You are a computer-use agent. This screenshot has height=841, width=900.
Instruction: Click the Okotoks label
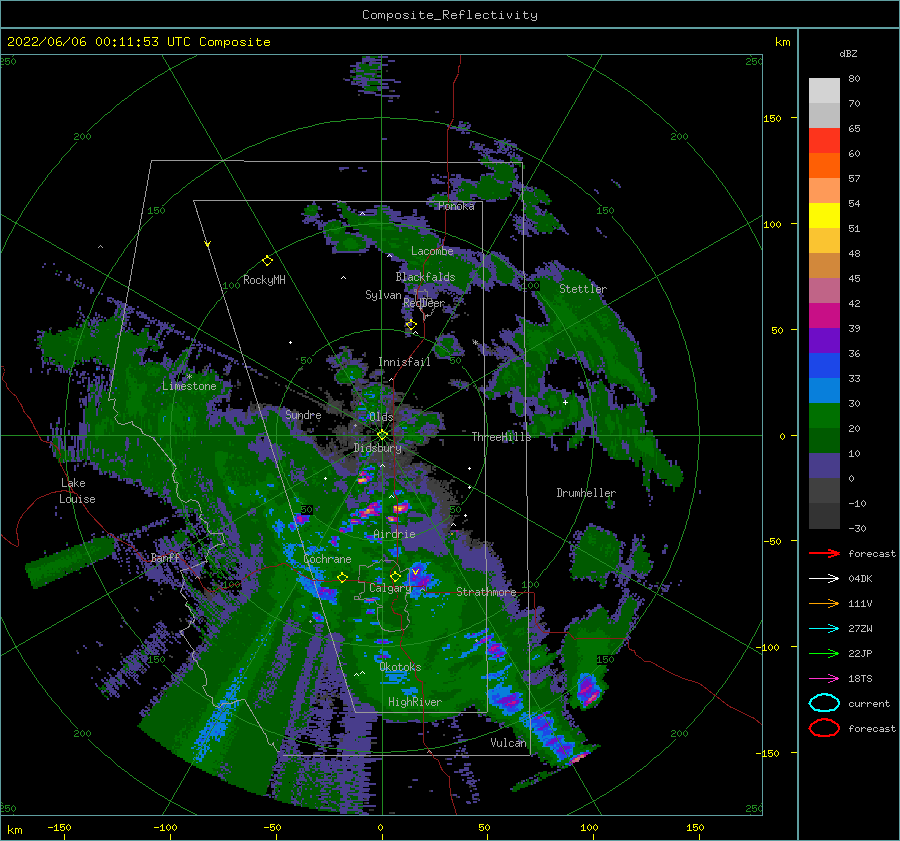[x=400, y=667]
